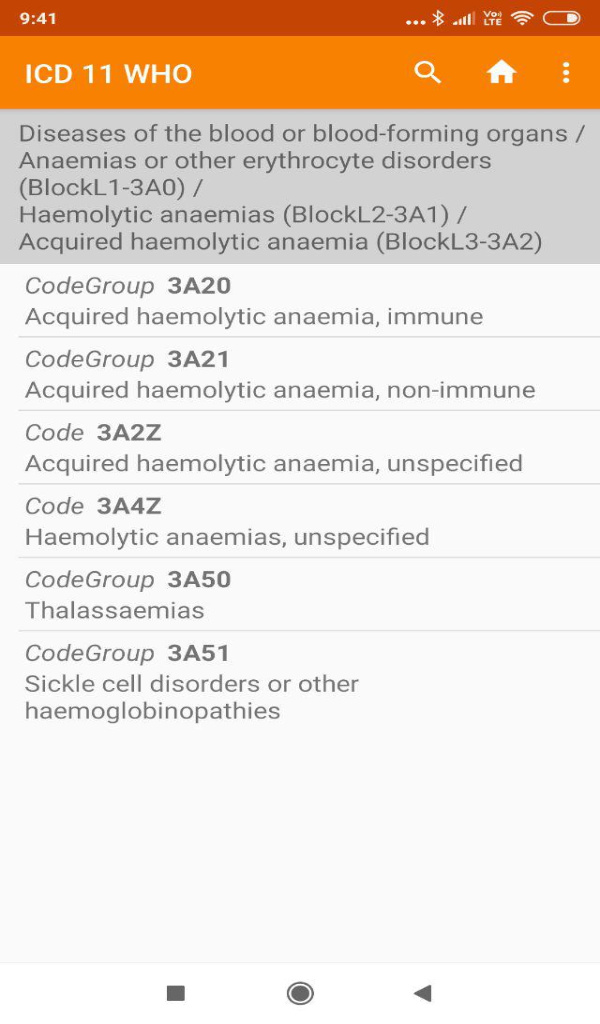Open the three-dot overflow menu

[566, 72]
